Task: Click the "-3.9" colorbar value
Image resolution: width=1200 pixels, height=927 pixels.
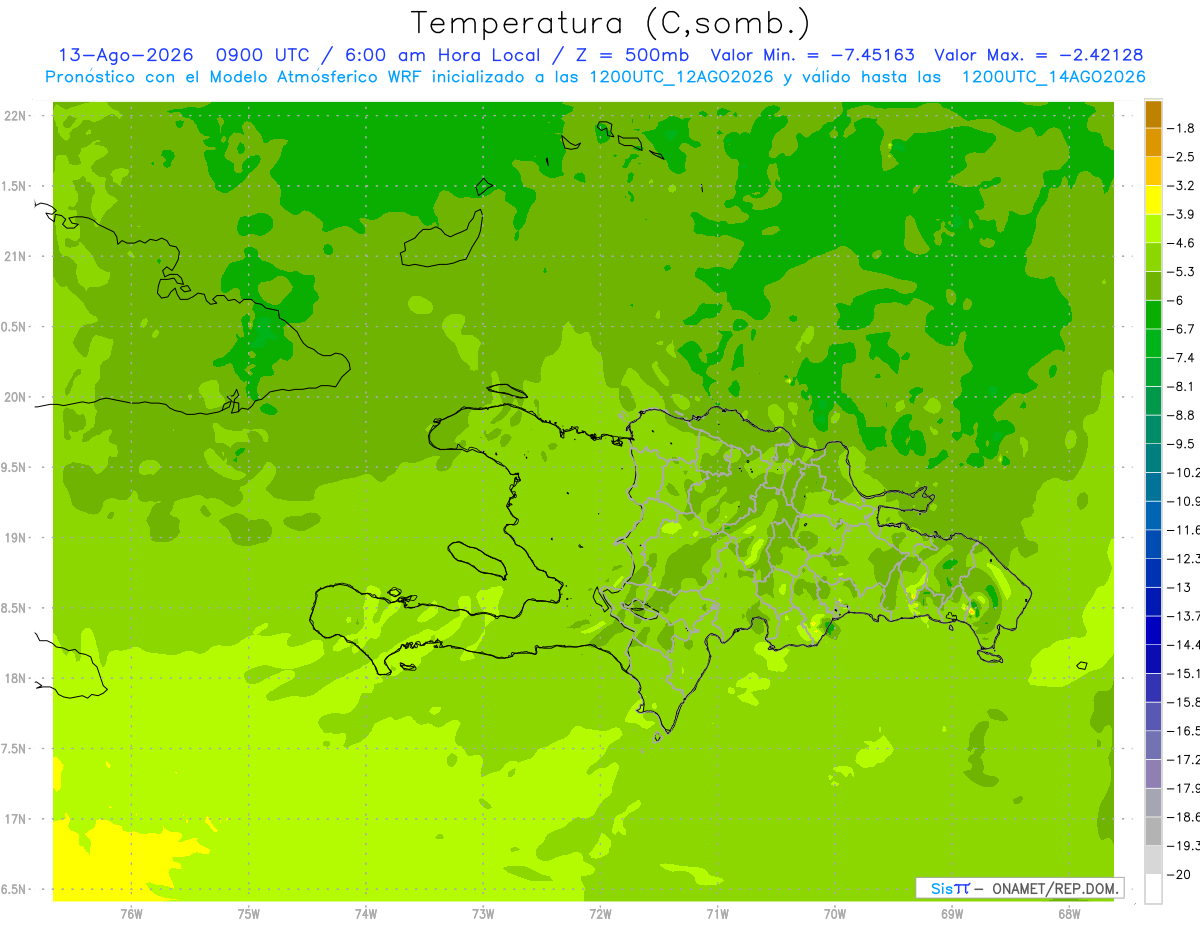Action: [x=1183, y=214]
